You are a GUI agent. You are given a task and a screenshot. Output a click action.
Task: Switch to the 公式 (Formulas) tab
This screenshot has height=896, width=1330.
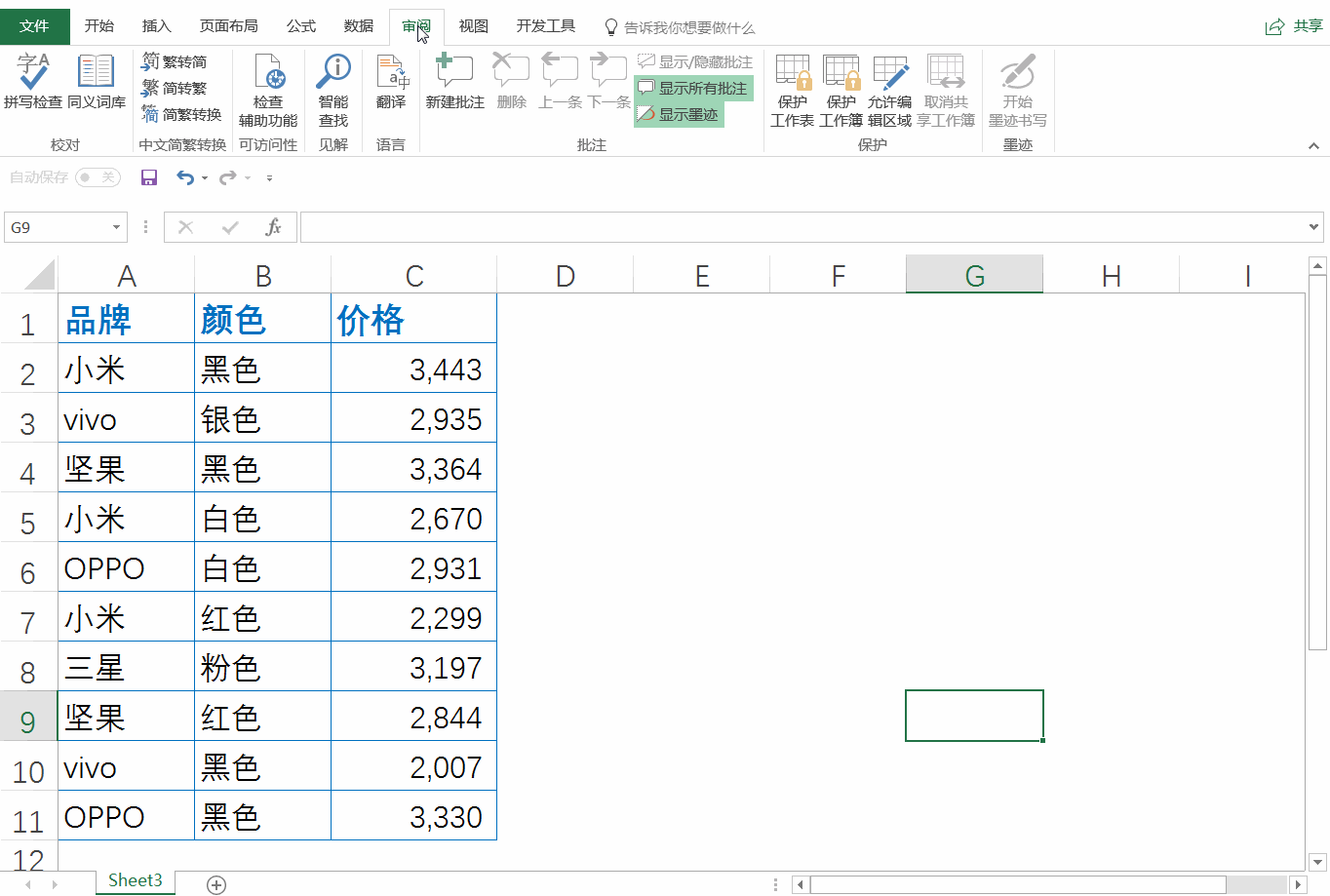(301, 26)
